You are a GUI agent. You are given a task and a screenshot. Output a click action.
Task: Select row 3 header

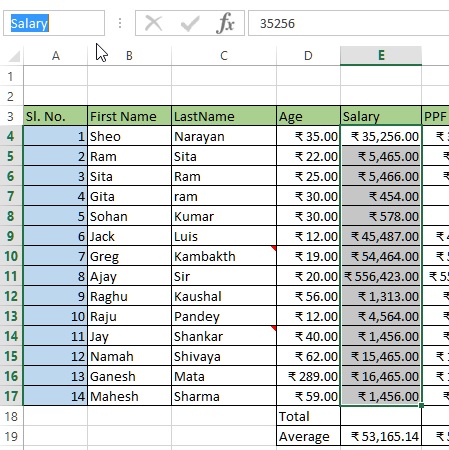11,116
